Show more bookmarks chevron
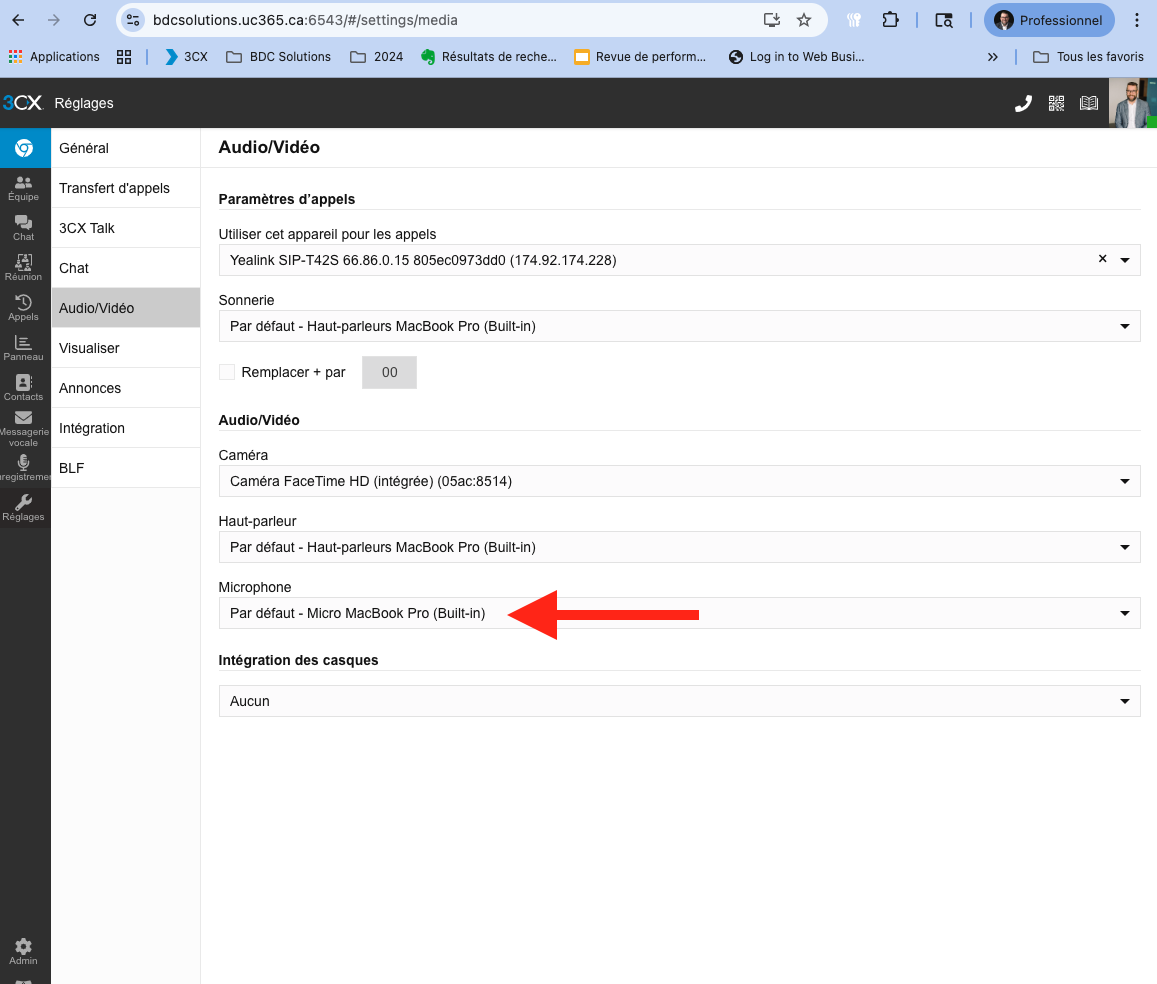The height and width of the screenshot is (984, 1157). pyautogui.click(x=992, y=57)
